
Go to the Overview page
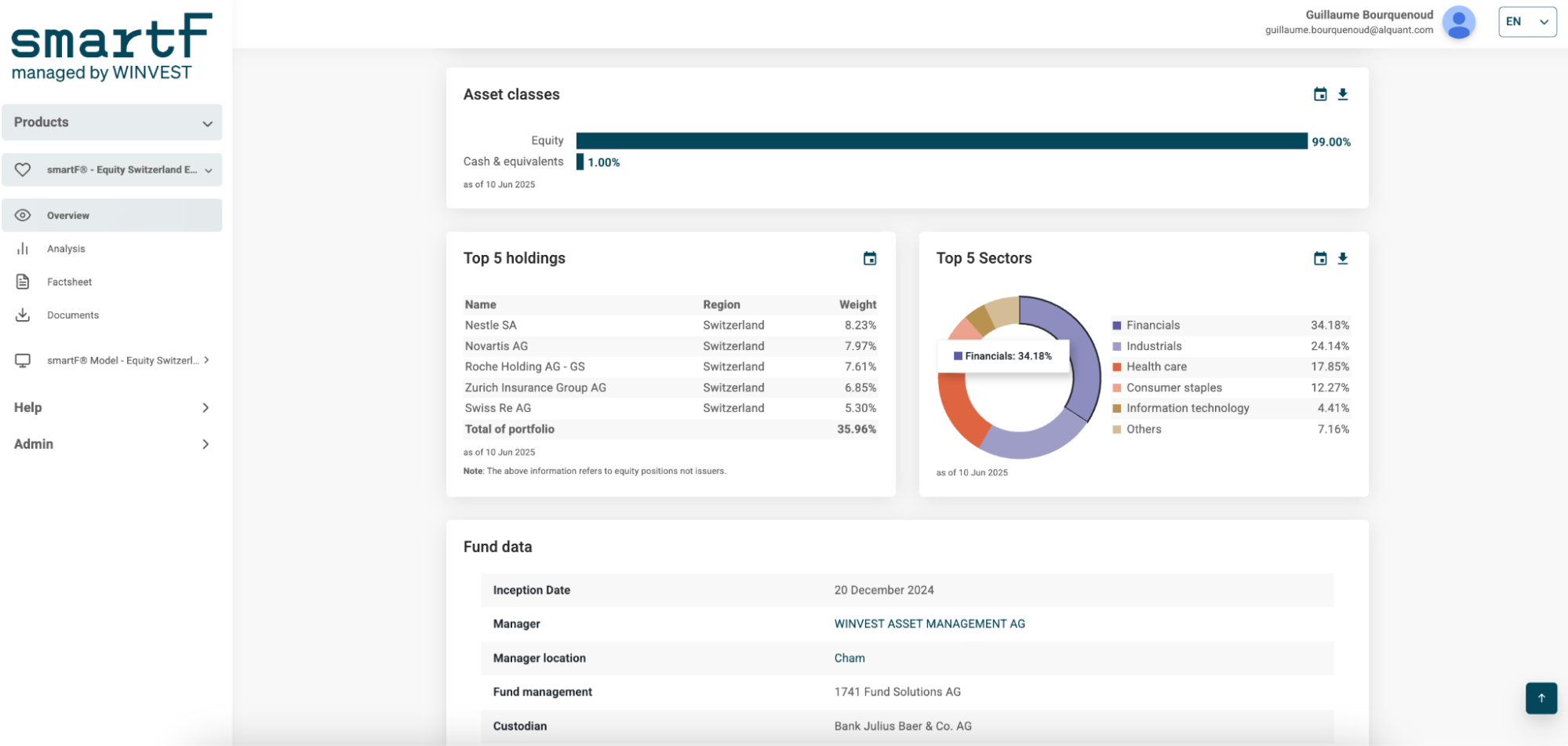click(112, 215)
